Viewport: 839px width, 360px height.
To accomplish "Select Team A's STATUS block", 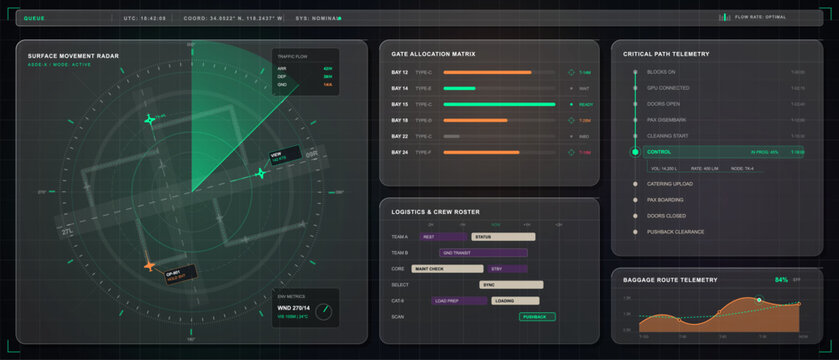I will tap(503, 236).
